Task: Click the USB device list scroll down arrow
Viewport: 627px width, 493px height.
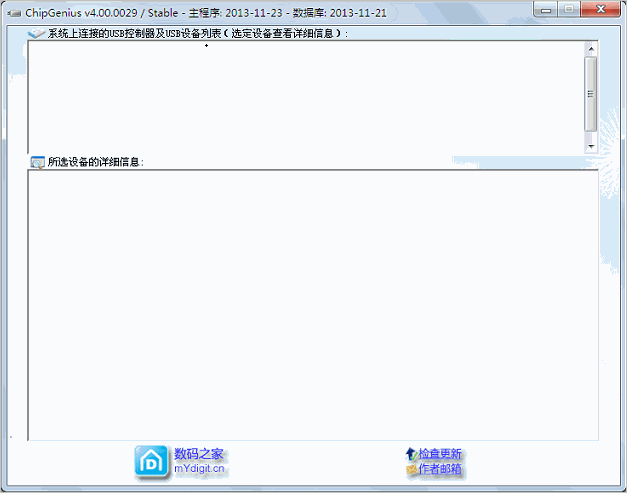Action: point(591,146)
